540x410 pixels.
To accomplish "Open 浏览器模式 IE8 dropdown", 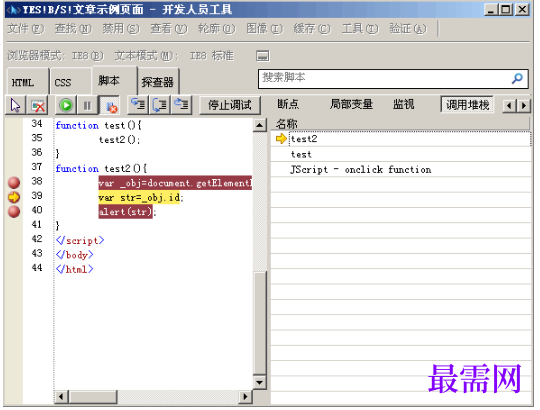I will (x=55, y=55).
